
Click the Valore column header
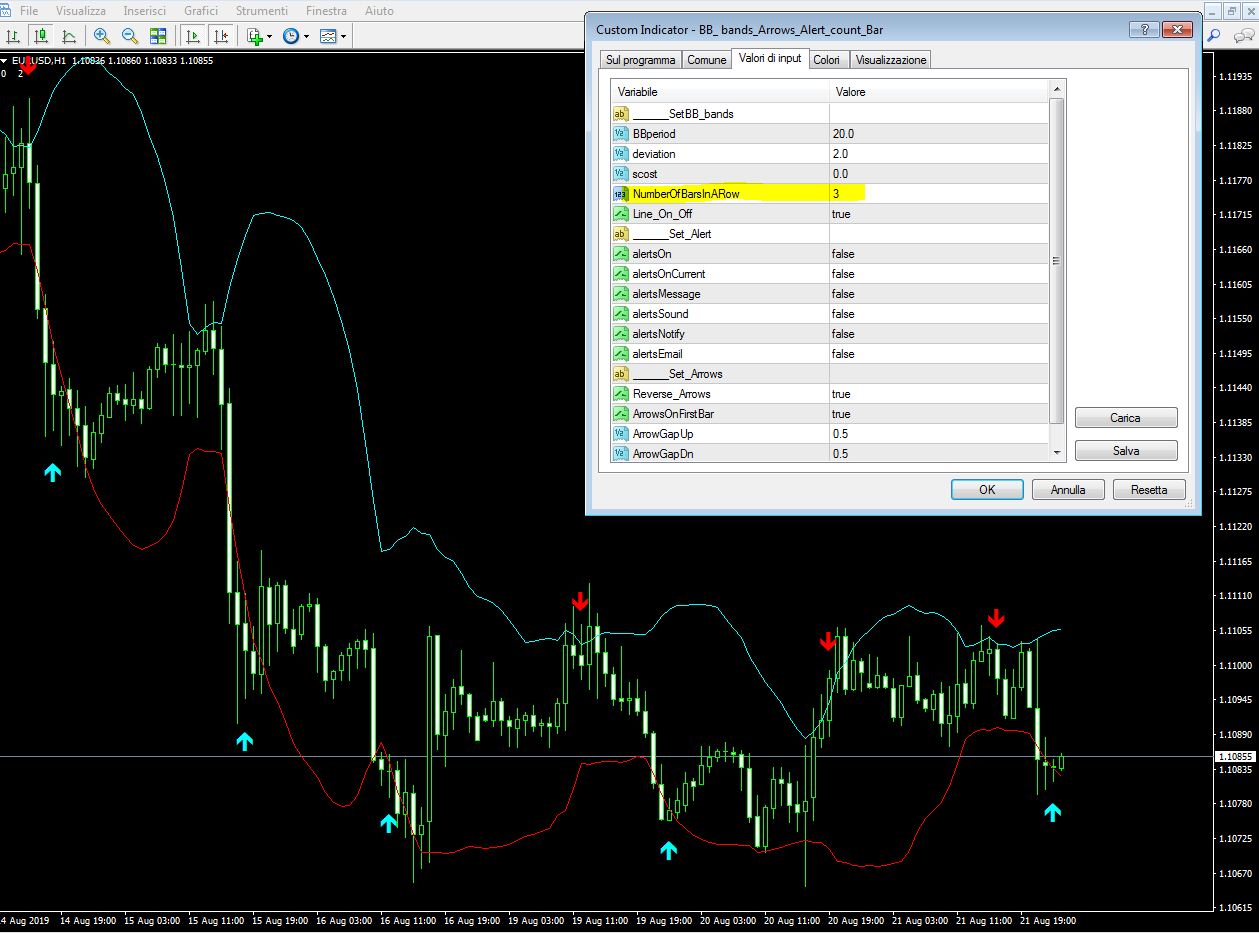[939, 92]
